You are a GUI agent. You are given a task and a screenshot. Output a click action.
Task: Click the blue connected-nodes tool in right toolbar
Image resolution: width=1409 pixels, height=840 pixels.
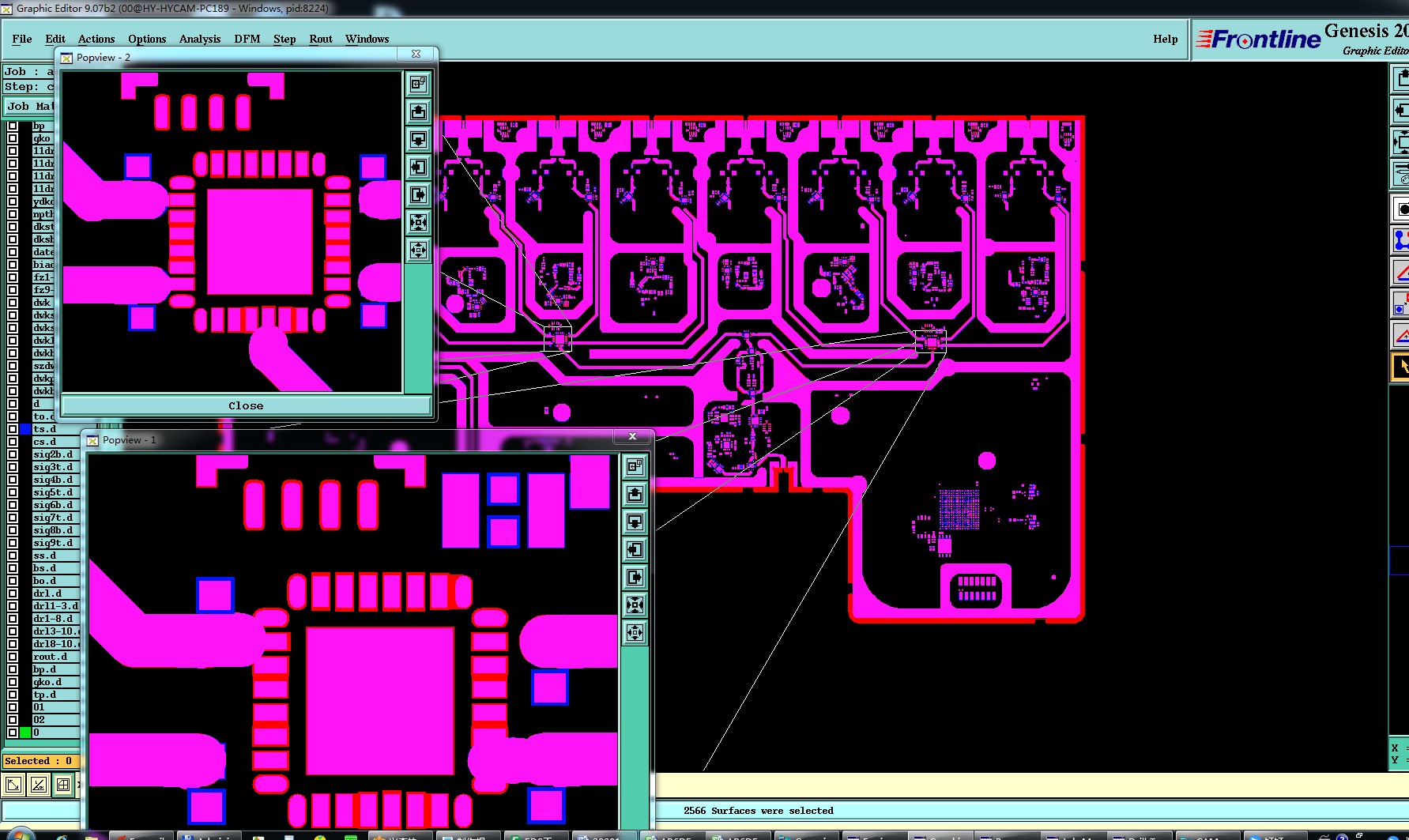[x=1400, y=239]
